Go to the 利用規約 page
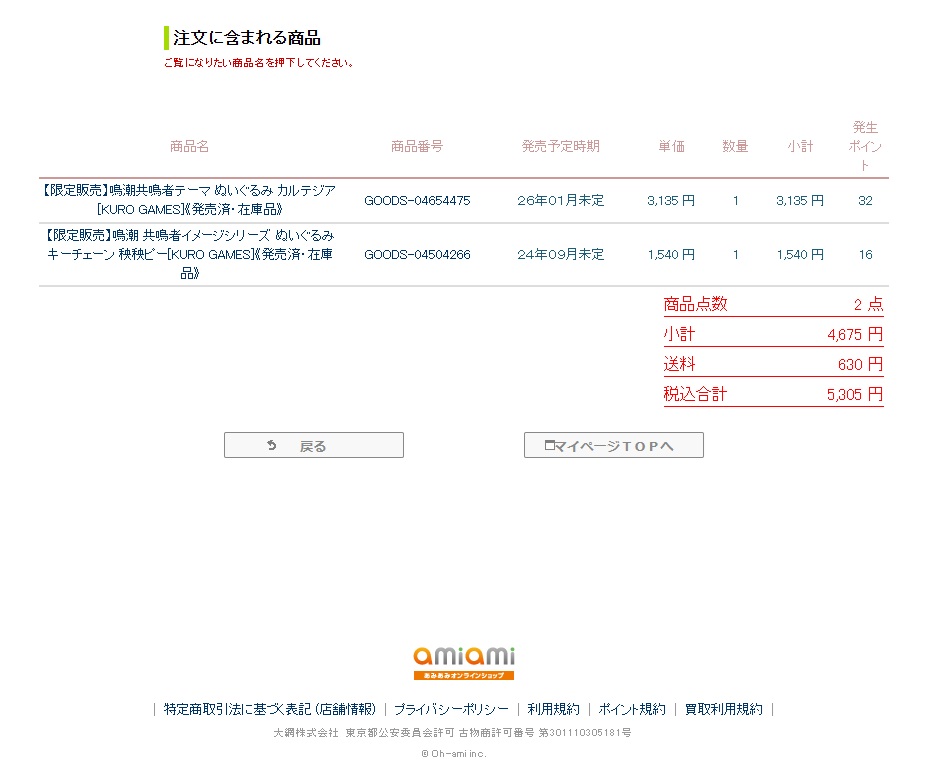928x766 pixels. [553, 709]
